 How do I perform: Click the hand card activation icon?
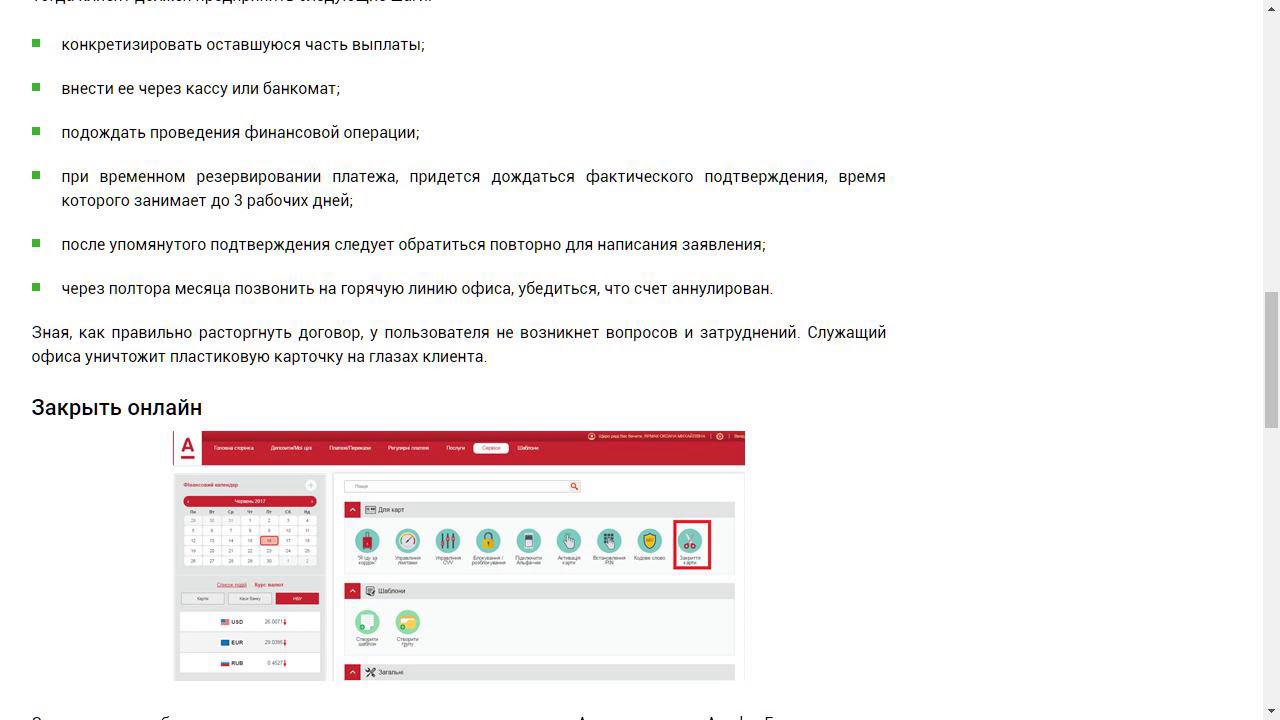click(569, 541)
